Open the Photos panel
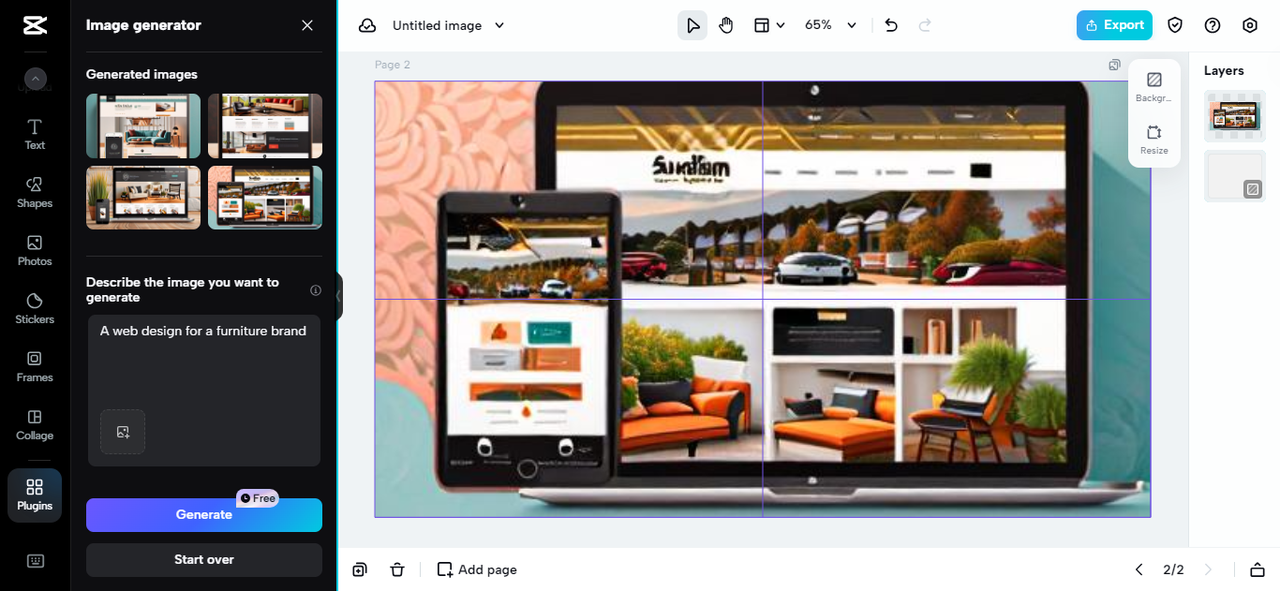 [35, 250]
